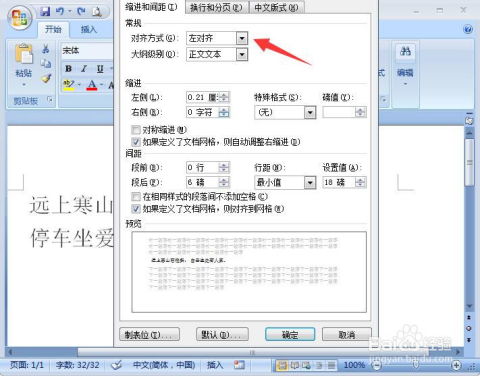This screenshot has height=376, width=480.
Task: Click the 左侧 indent spinner arrows
Action: (224, 97)
